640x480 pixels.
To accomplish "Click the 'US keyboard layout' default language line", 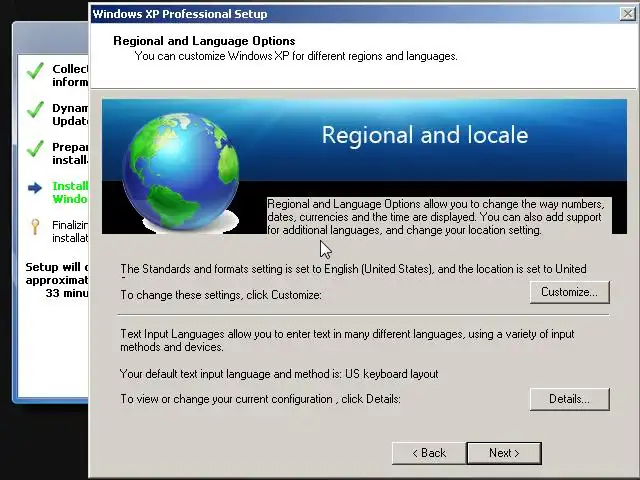I will point(279,374).
